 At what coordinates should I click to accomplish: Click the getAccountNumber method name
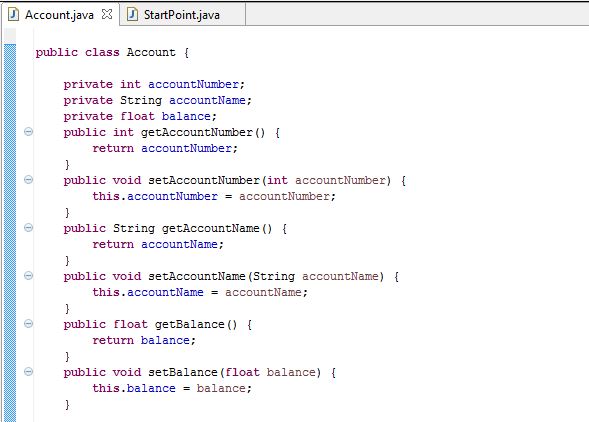tap(197, 132)
